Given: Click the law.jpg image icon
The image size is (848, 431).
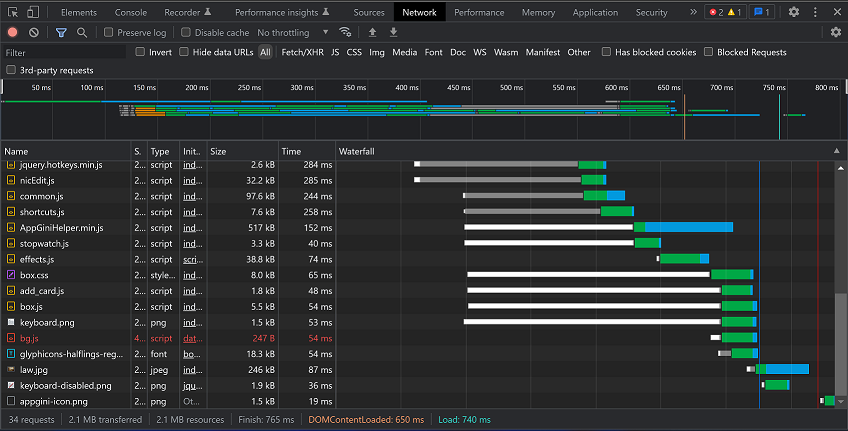Looking at the screenshot, I should point(11,369).
